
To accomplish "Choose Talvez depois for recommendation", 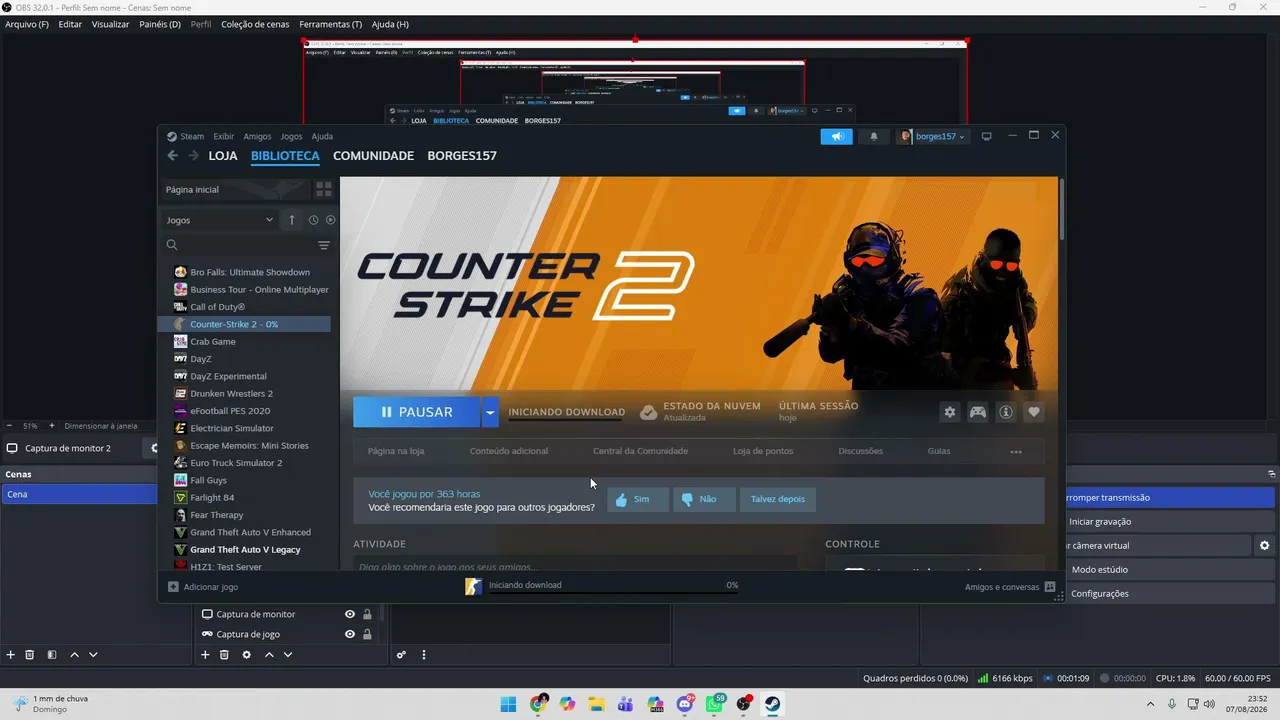I will click(x=777, y=499).
